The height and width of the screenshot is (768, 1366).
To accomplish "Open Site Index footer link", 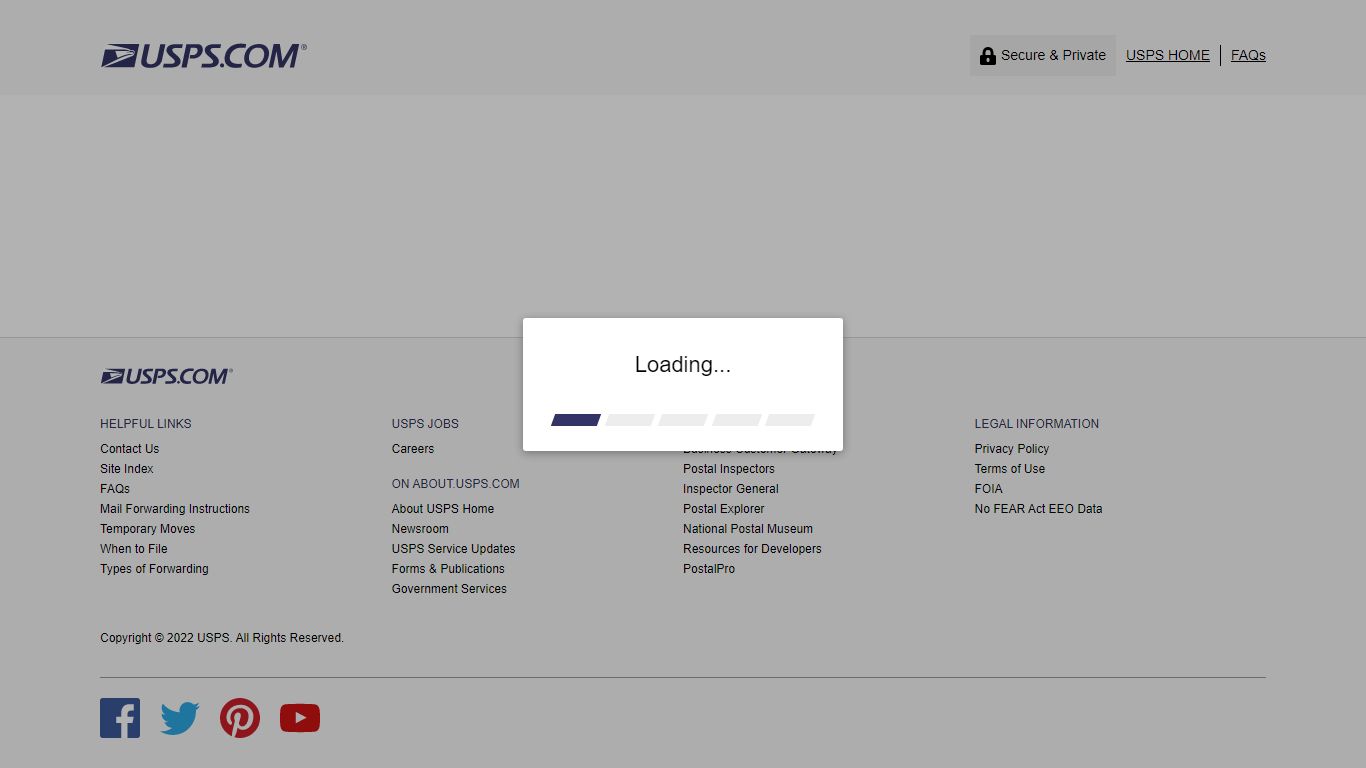I will point(127,469).
